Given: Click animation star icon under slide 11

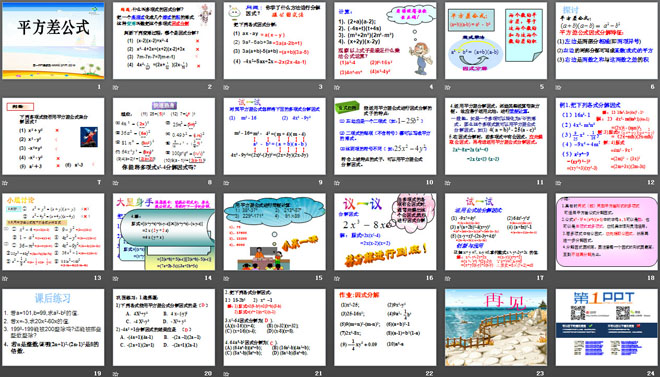Looking at the screenshot, I should (x=448, y=183).
